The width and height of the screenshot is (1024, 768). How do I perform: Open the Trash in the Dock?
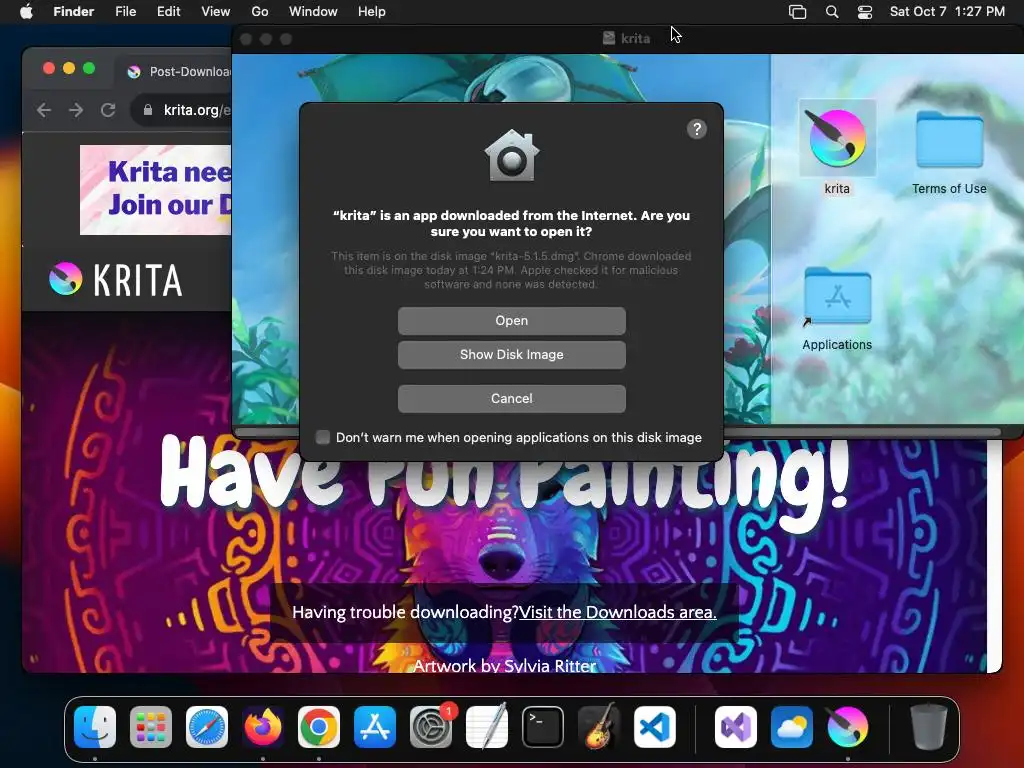click(x=929, y=727)
